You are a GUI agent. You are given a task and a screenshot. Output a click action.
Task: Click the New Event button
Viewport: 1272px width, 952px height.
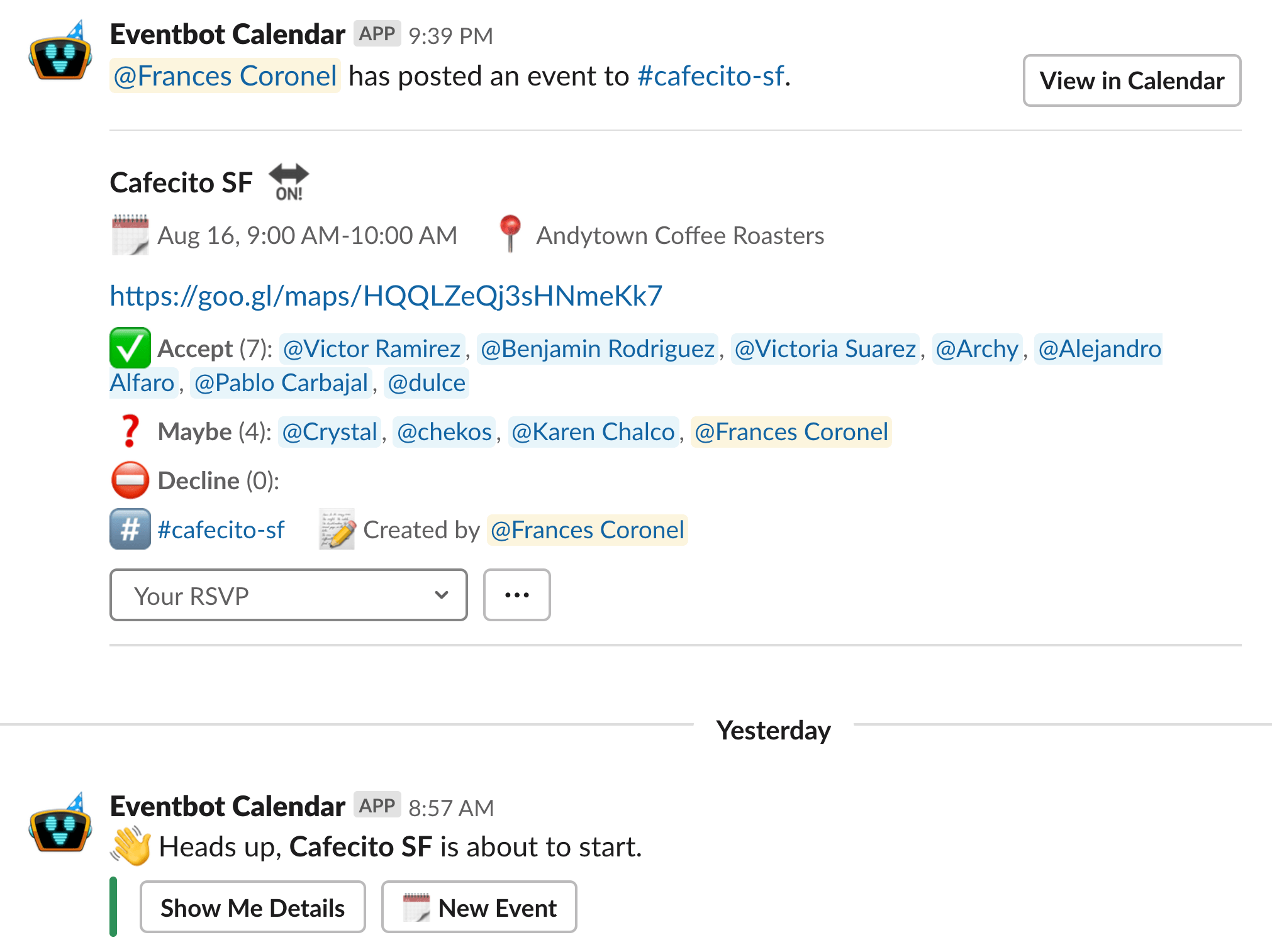[479, 907]
